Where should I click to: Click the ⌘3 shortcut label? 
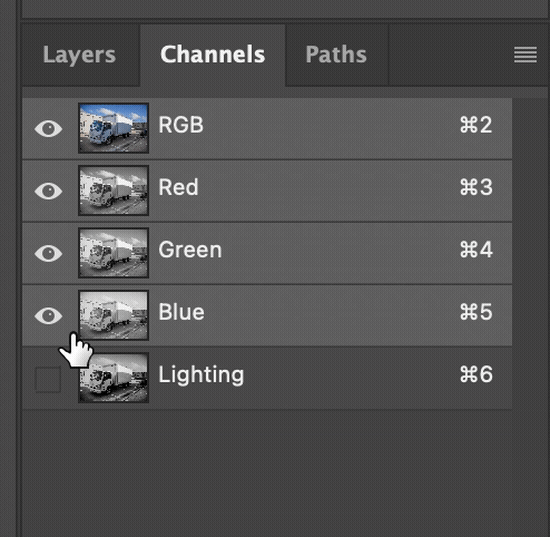476,187
